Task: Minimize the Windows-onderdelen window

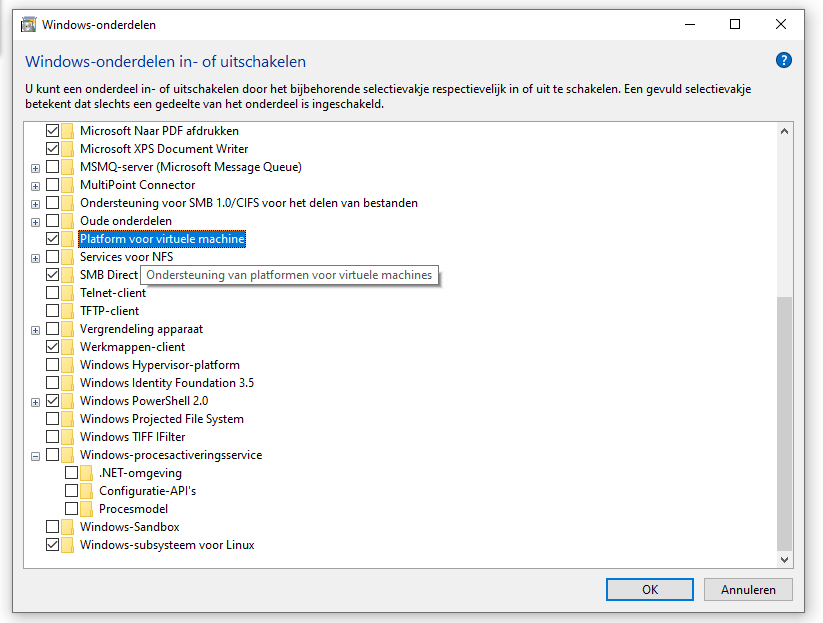Action: (690, 24)
